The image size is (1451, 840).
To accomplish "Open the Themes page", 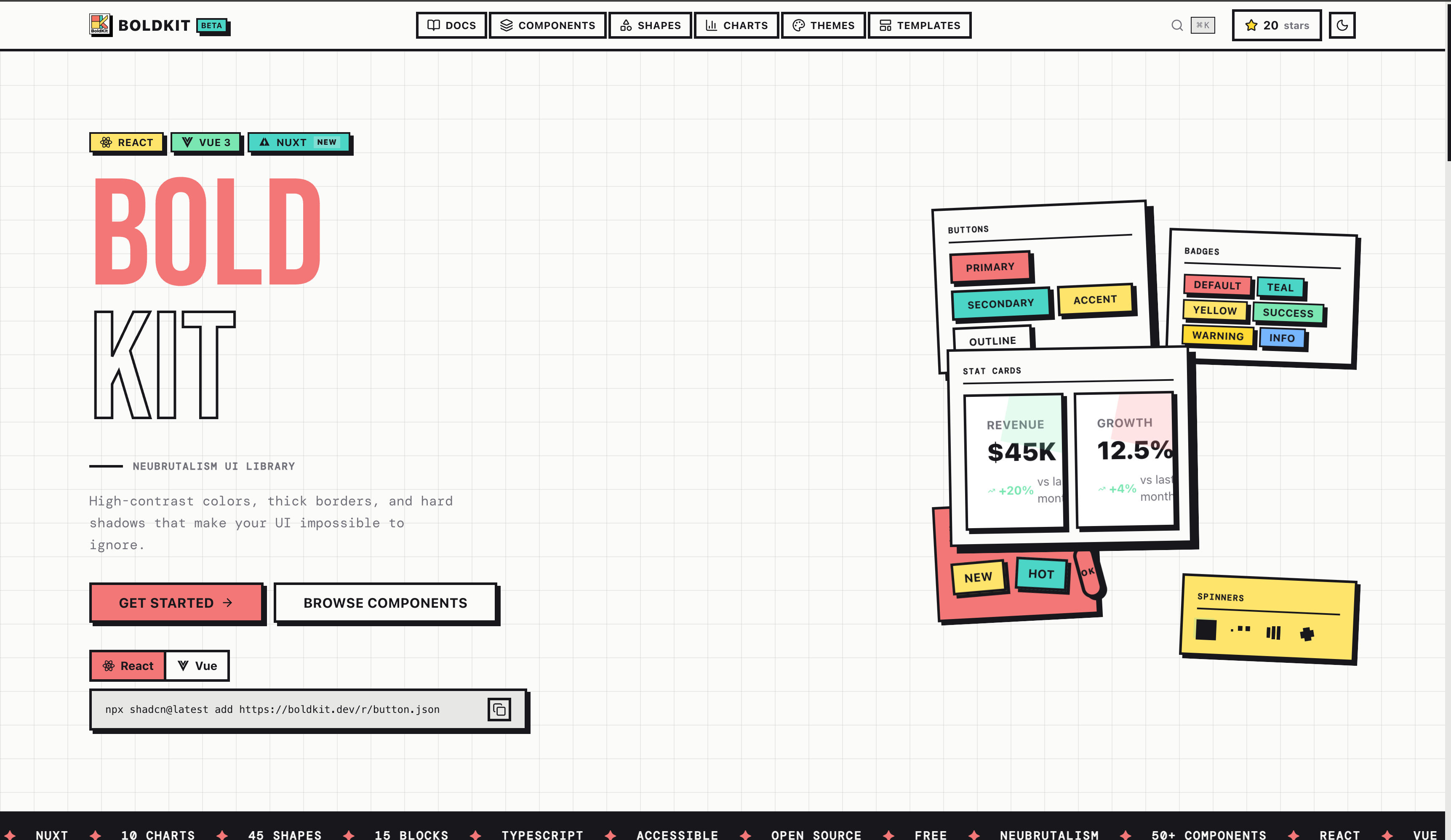I will coord(823,25).
